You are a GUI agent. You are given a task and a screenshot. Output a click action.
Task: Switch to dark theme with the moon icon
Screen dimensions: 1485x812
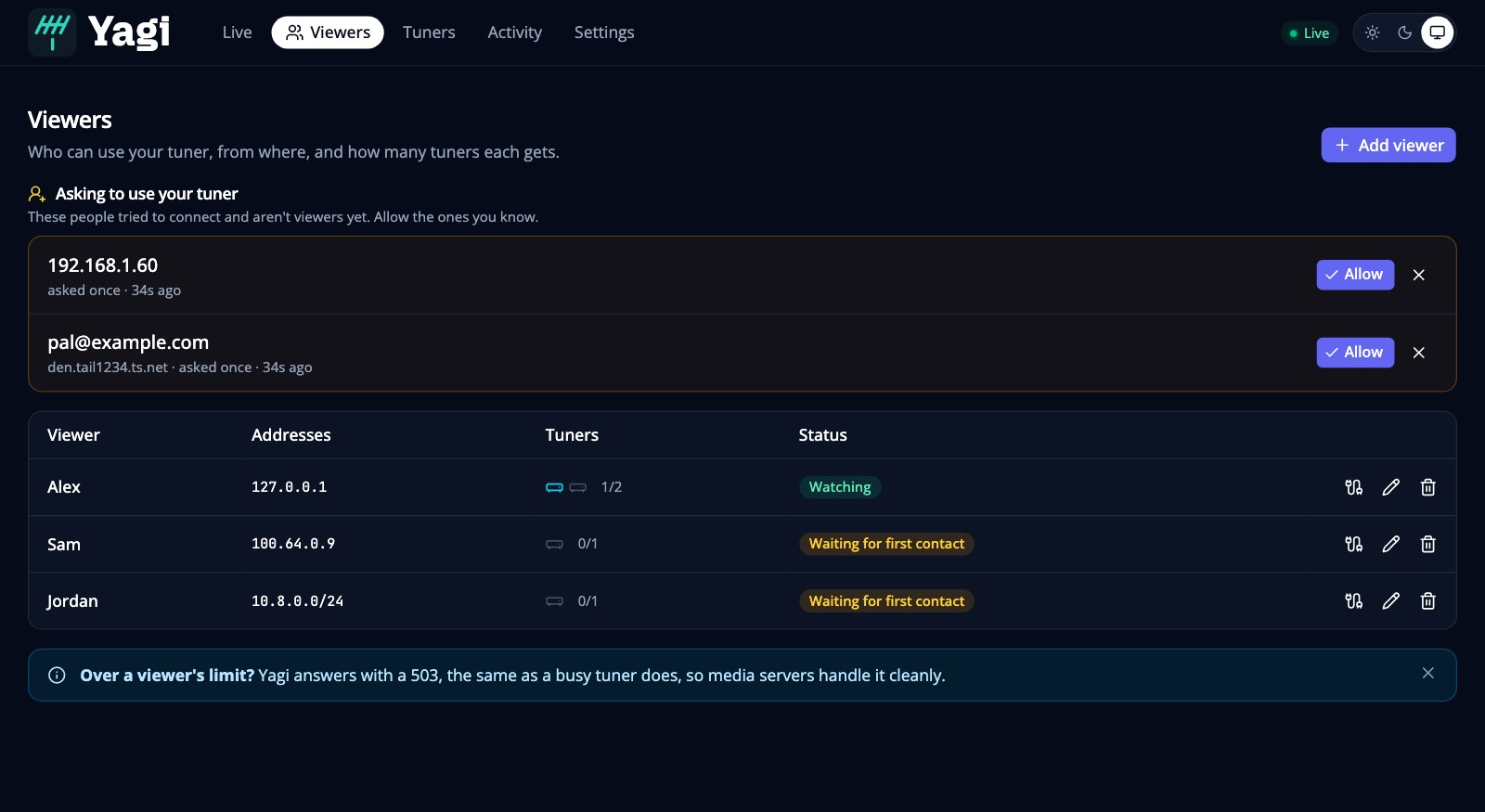click(1405, 32)
